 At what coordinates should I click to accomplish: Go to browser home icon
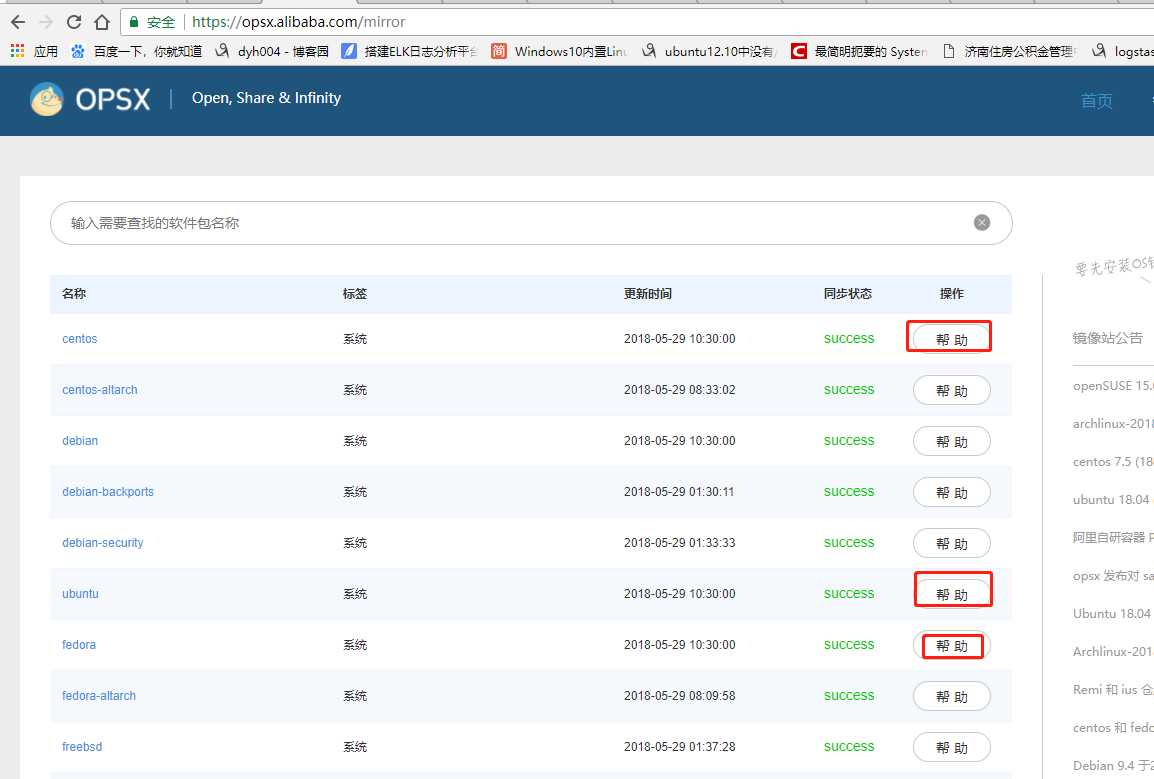(x=102, y=22)
